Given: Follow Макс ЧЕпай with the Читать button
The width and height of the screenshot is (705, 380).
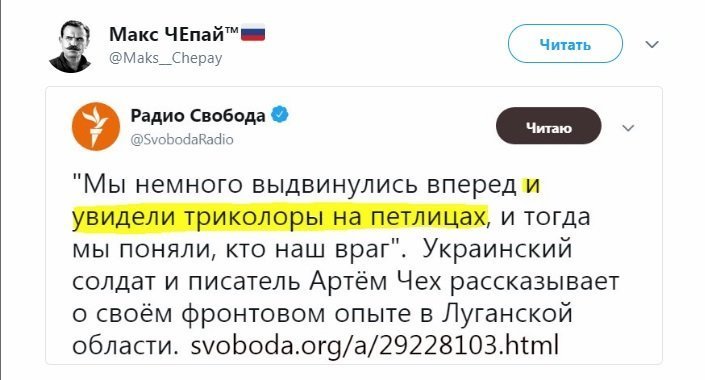Looking at the screenshot, I should (565, 44).
